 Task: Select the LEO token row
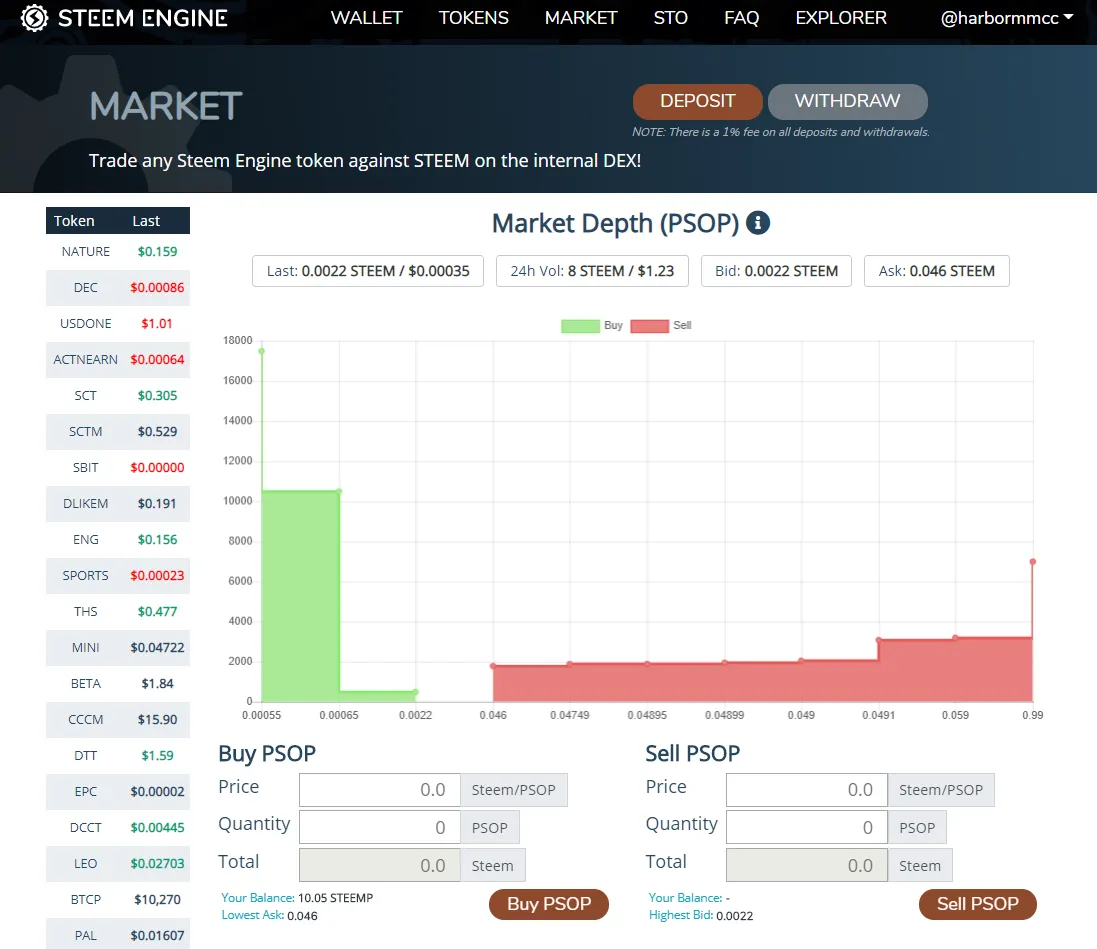[x=118, y=864]
